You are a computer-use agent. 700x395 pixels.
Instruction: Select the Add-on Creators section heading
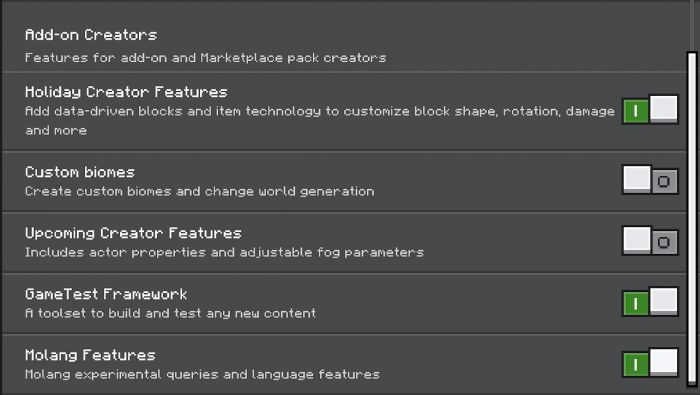tap(91, 35)
